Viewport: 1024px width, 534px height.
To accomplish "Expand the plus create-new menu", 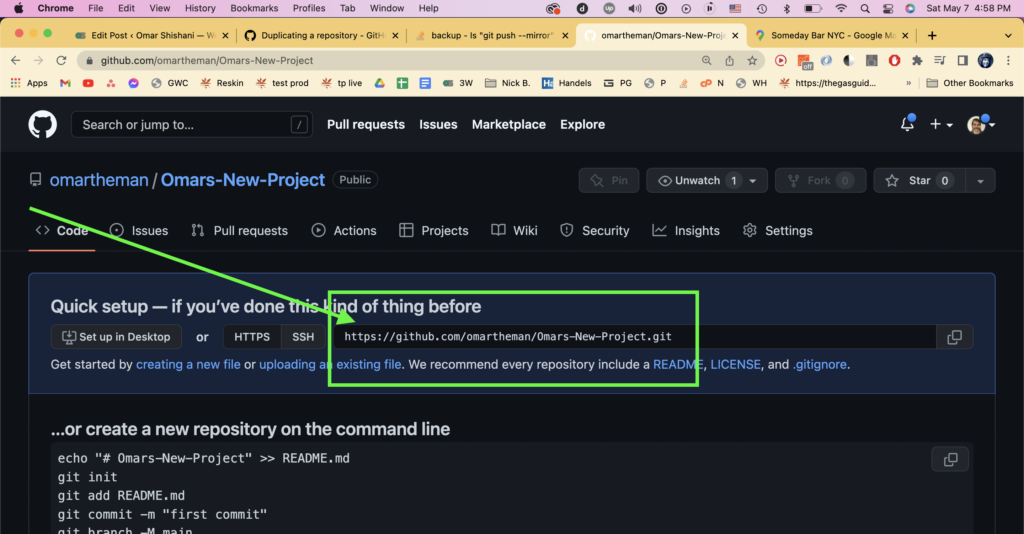I will point(941,125).
